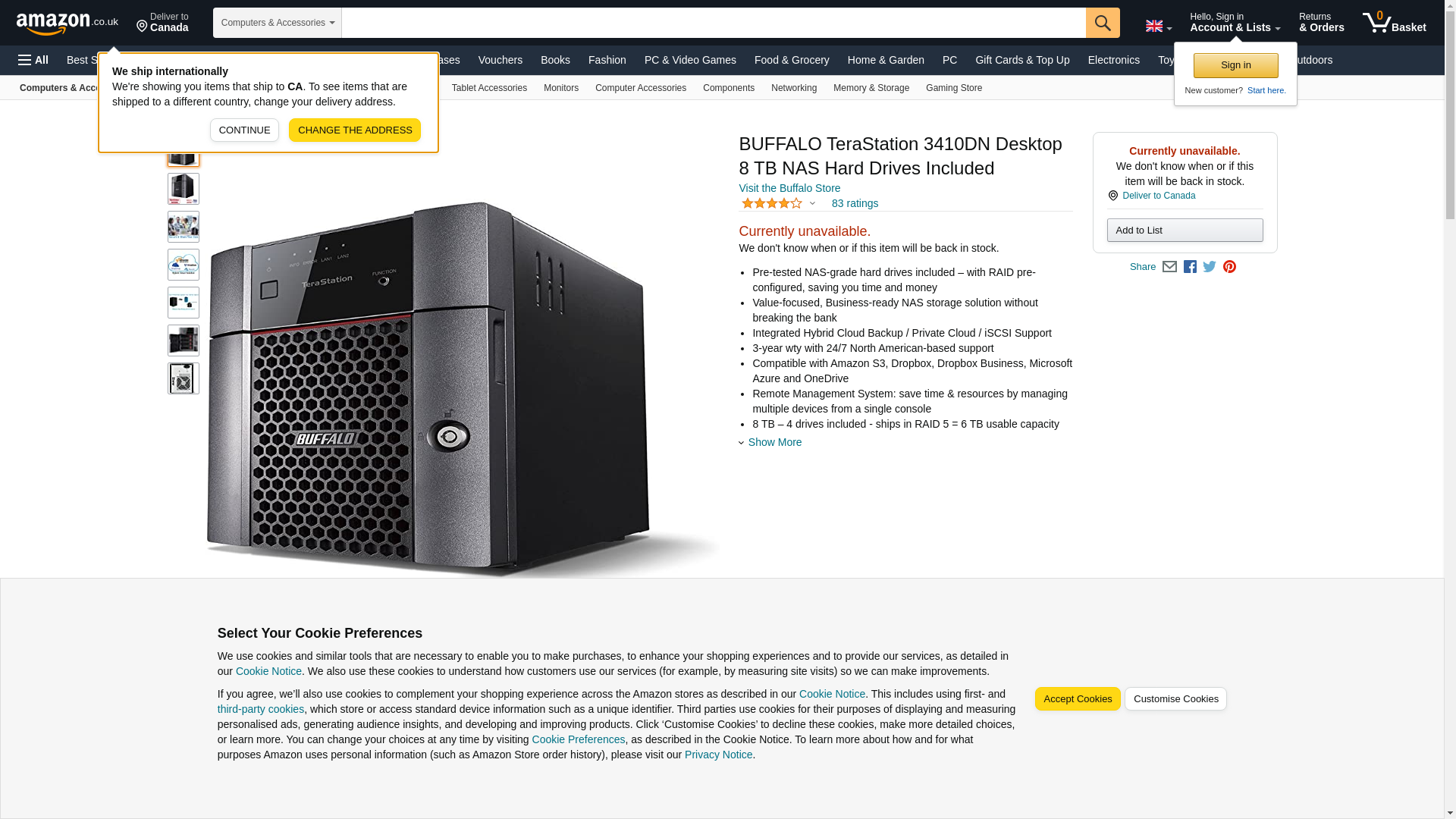
Task: Open Computers & Accessories search category dropdown
Action: [x=278, y=23]
